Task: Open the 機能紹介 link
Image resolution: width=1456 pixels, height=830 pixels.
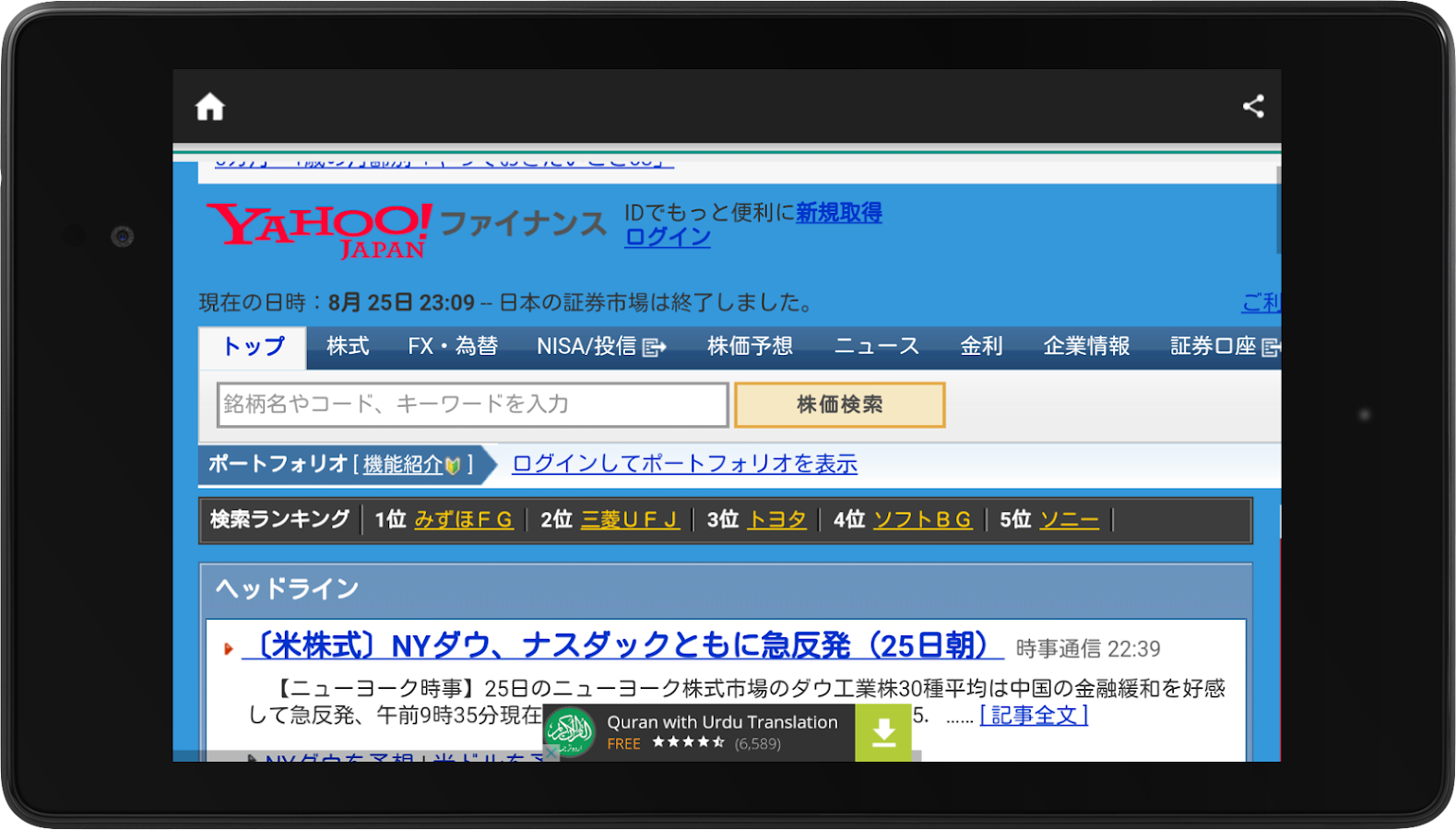Action: point(403,465)
